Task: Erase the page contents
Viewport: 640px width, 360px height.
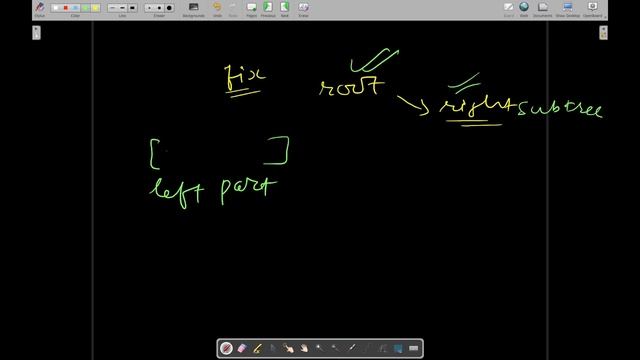Action: tap(303, 9)
